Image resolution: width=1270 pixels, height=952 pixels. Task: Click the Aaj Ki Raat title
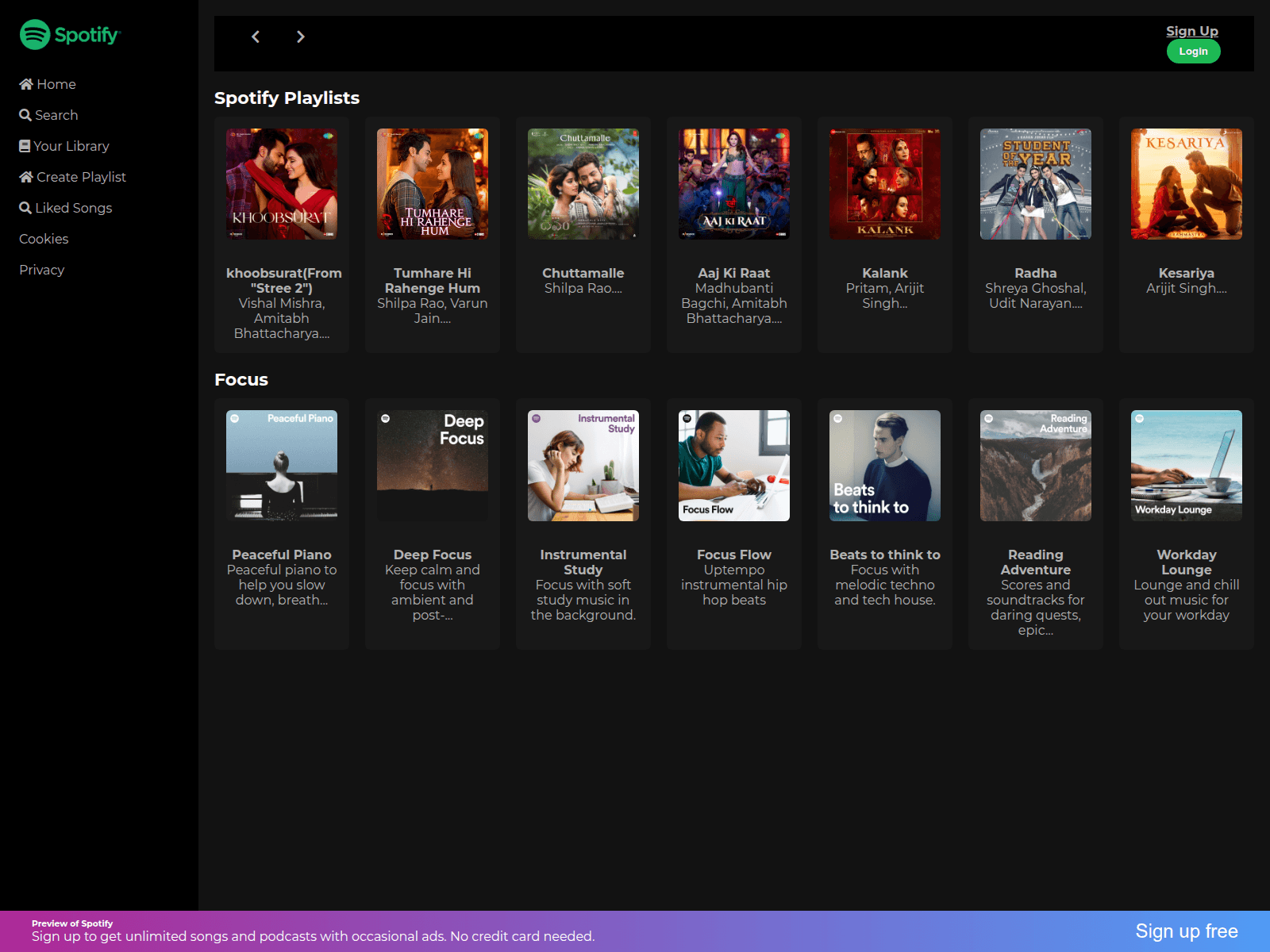(x=734, y=273)
